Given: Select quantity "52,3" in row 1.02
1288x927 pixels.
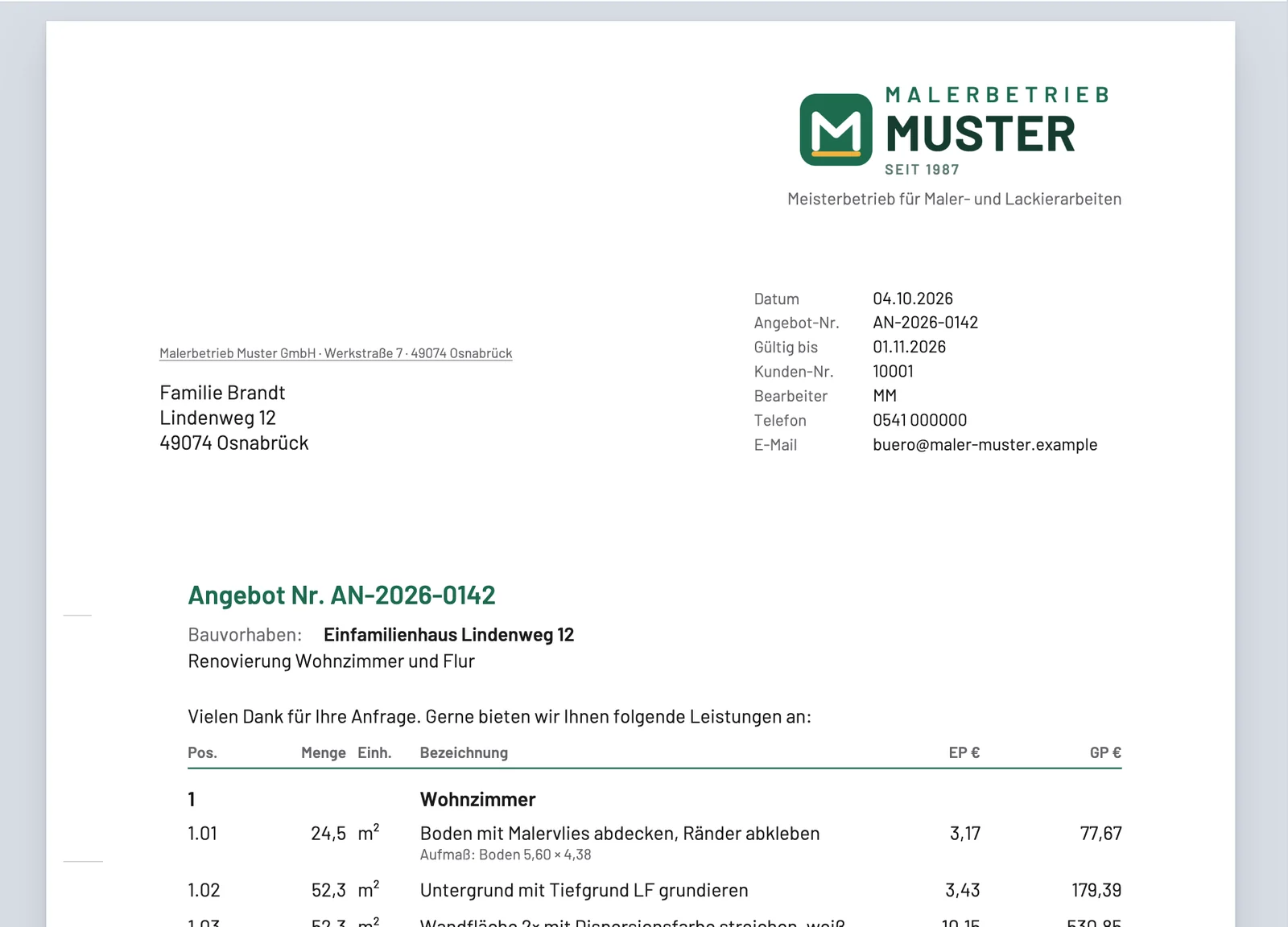Looking at the screenshot, I should coord(328,890).
